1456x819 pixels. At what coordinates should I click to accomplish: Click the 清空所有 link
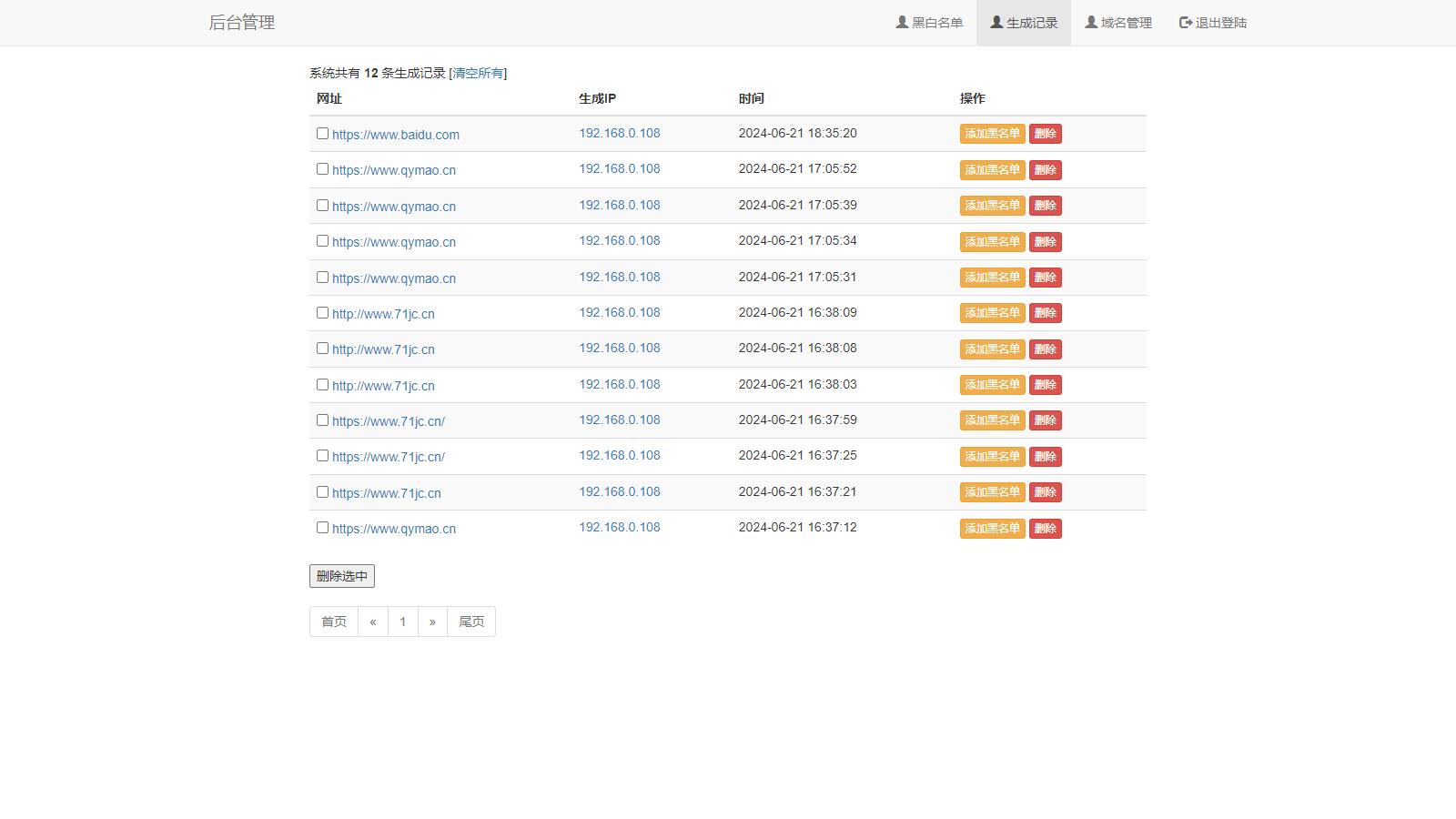tap(478, 73)
